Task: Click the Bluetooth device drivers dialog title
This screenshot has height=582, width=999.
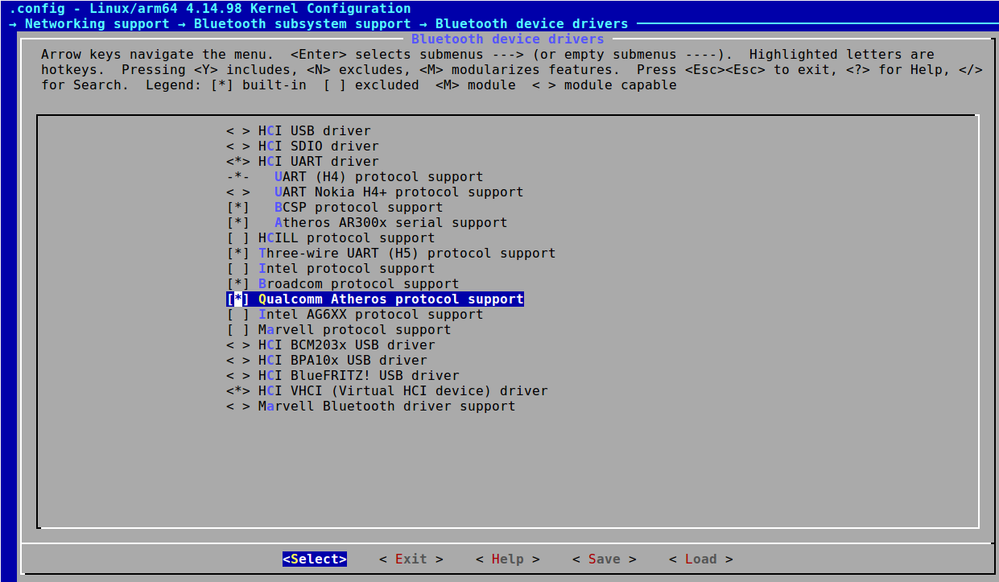Action: click(508, 39)
